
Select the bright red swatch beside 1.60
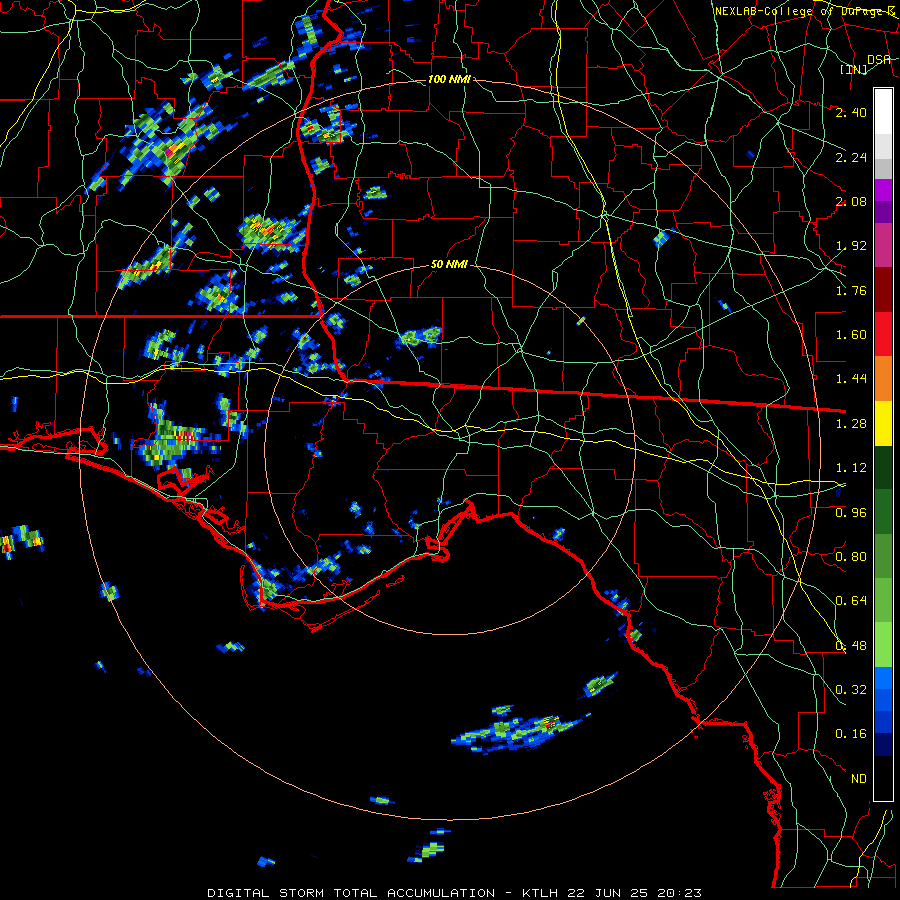883,334
